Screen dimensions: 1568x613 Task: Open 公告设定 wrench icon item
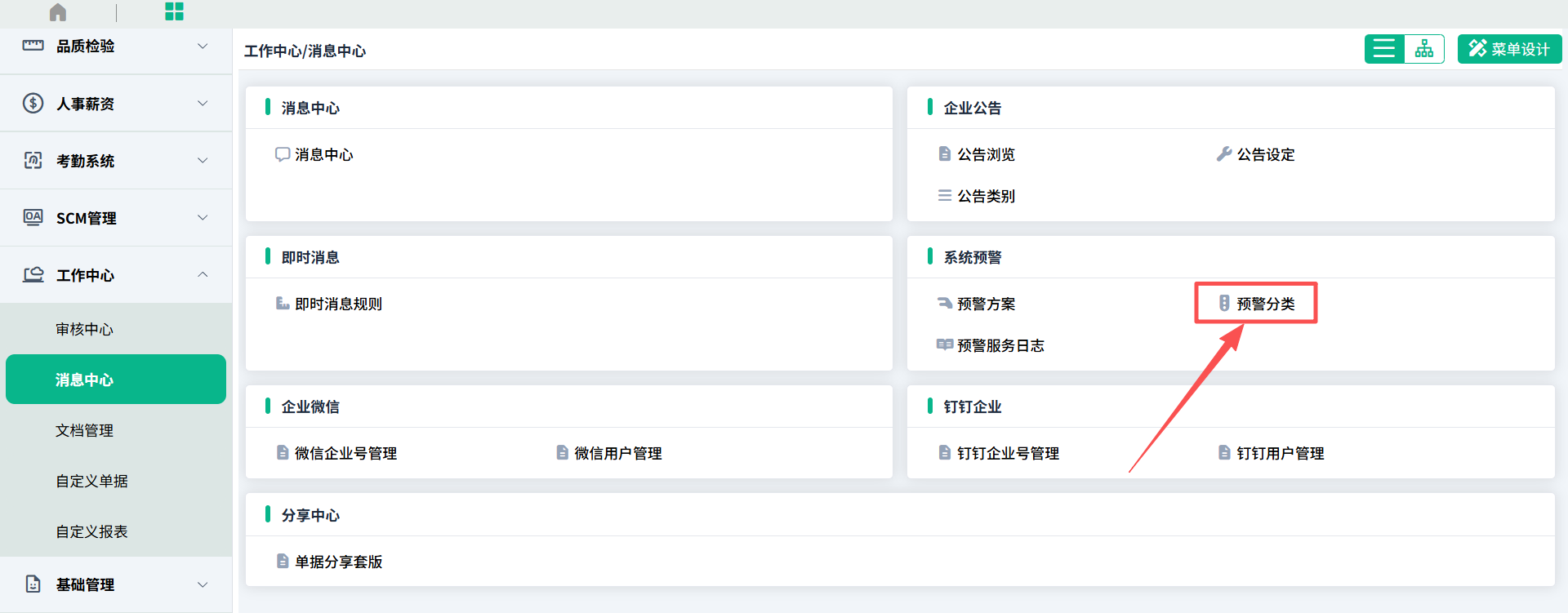(1223, 153)
